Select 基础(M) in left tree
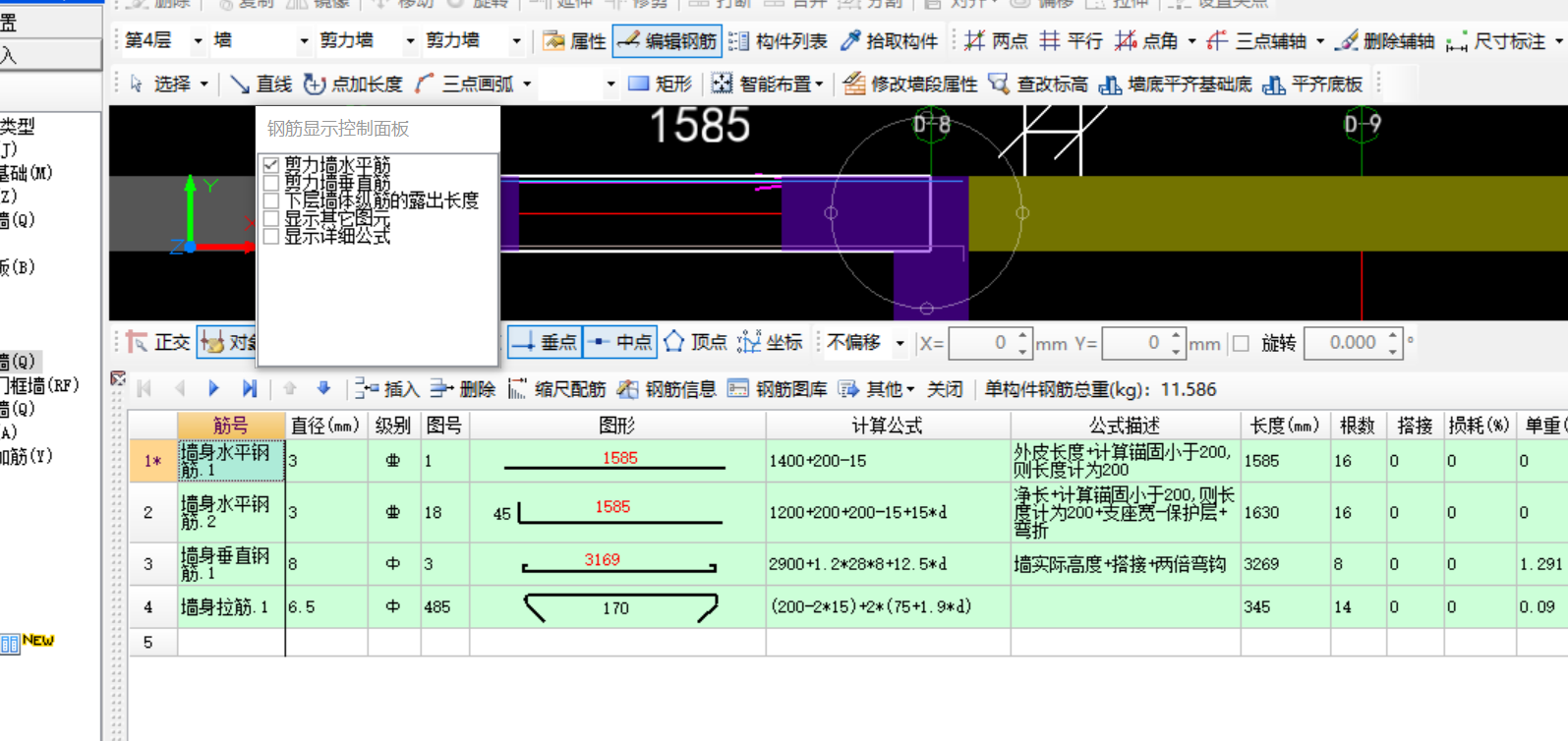 (x=27, y=173)
